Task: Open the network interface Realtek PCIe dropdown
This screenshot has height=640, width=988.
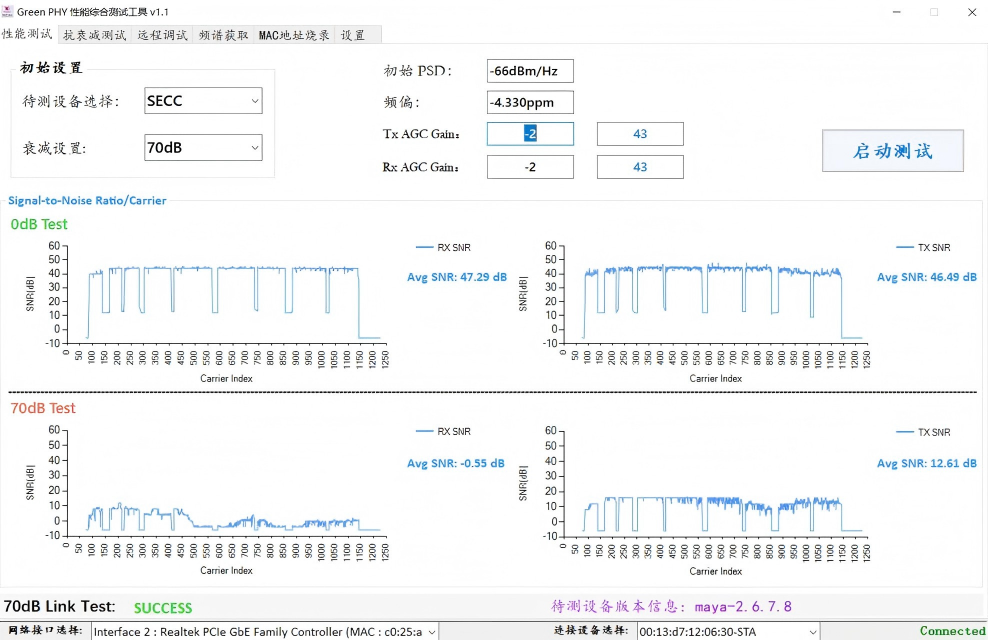Action: coord(265,631)
